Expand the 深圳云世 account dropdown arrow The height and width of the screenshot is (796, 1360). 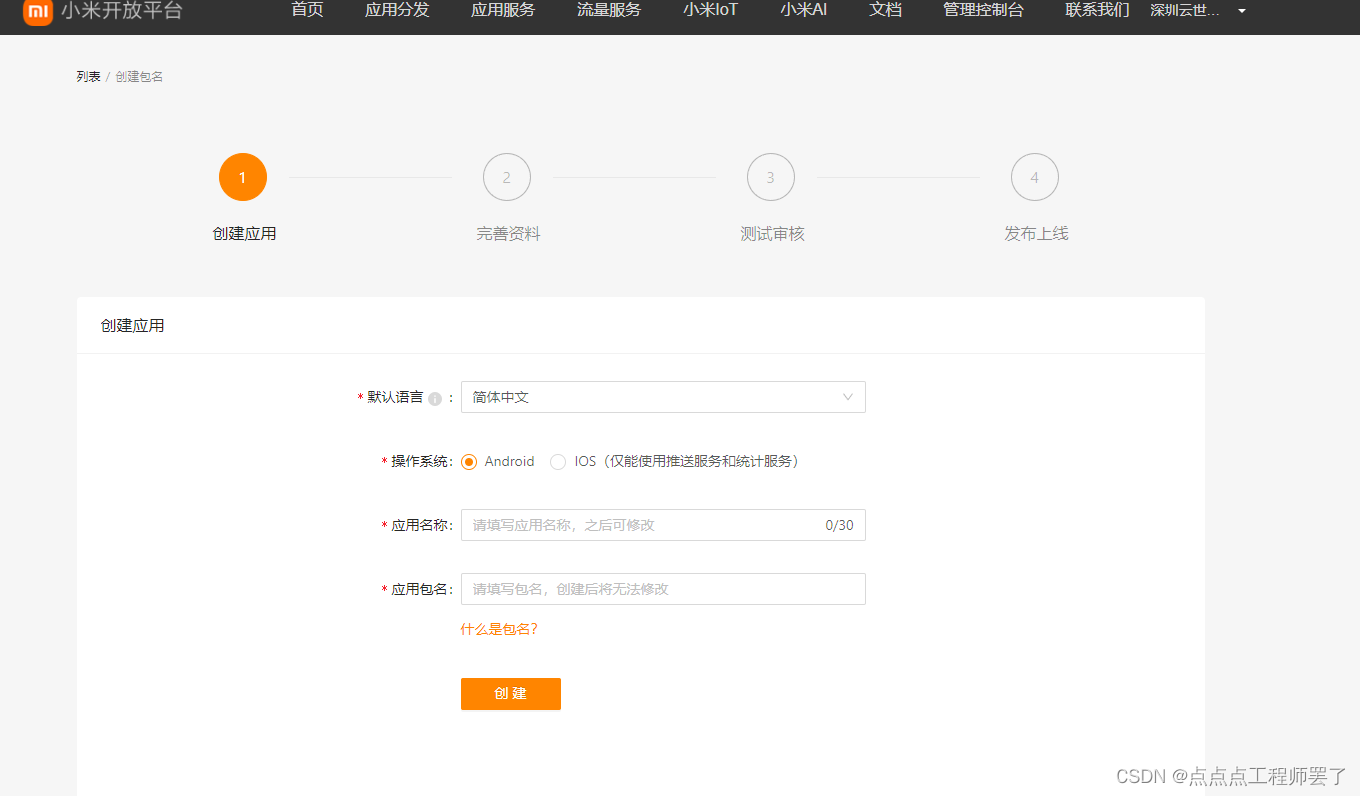click(x=1242, y=11)
